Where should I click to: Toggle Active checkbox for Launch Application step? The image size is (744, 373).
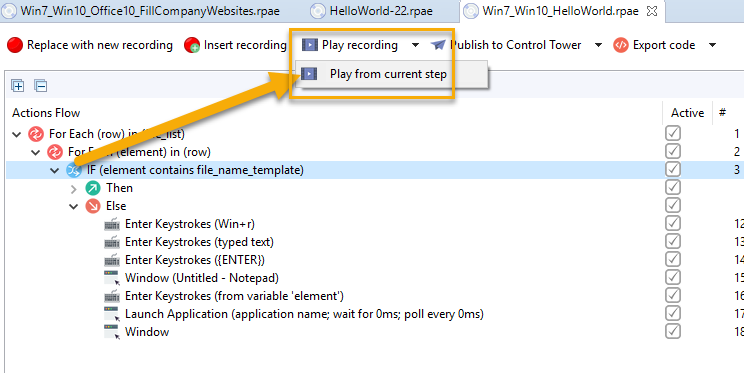coord(673,314)
